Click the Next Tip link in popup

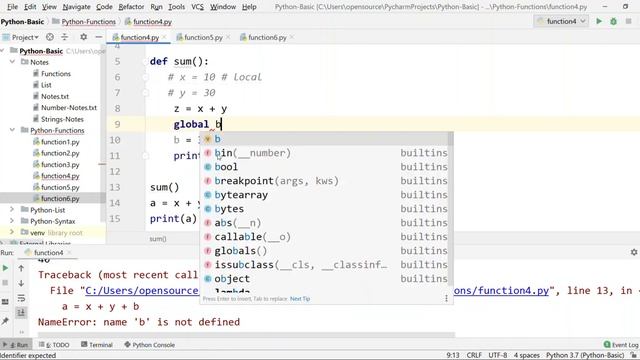coord(300,299)
